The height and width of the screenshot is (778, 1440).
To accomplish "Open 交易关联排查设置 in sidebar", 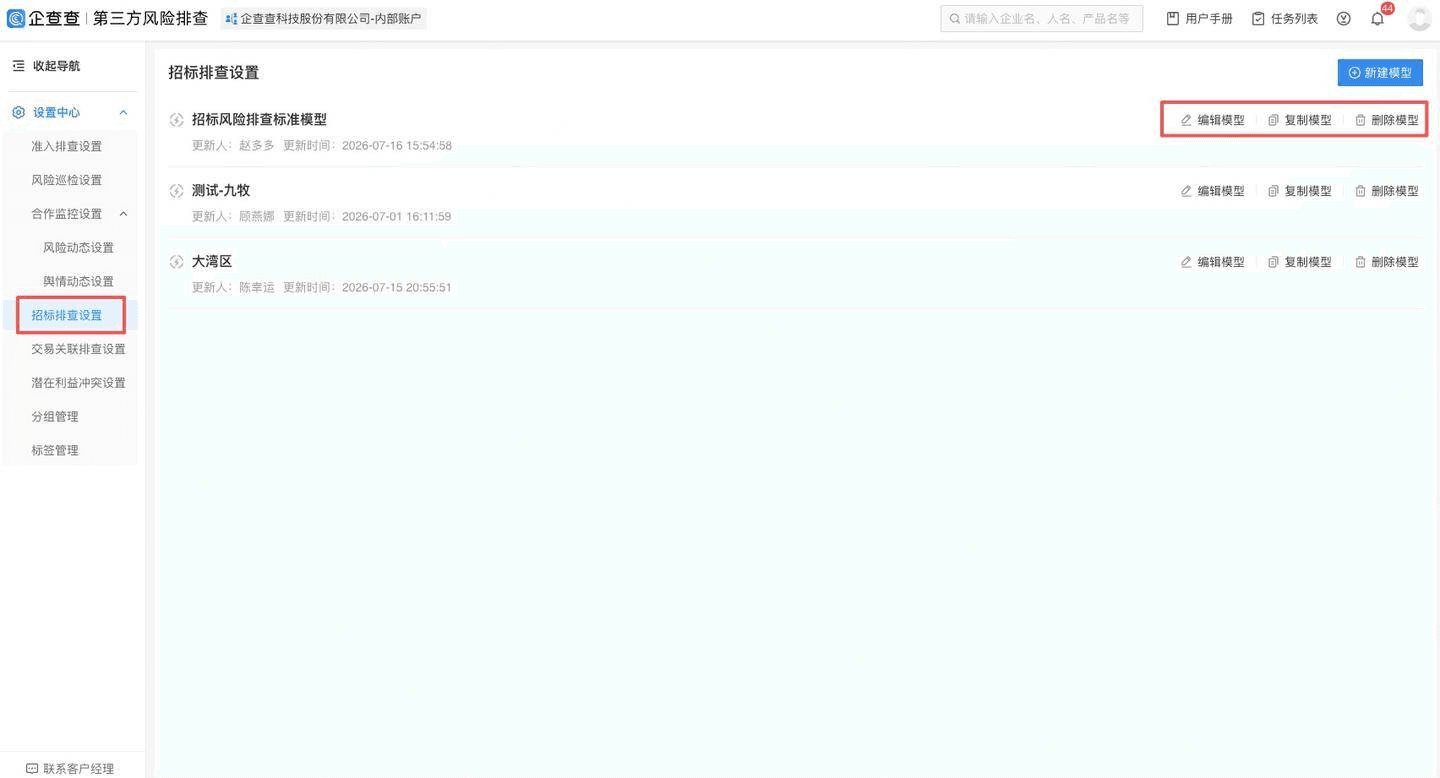I will [x=79, y=349].
